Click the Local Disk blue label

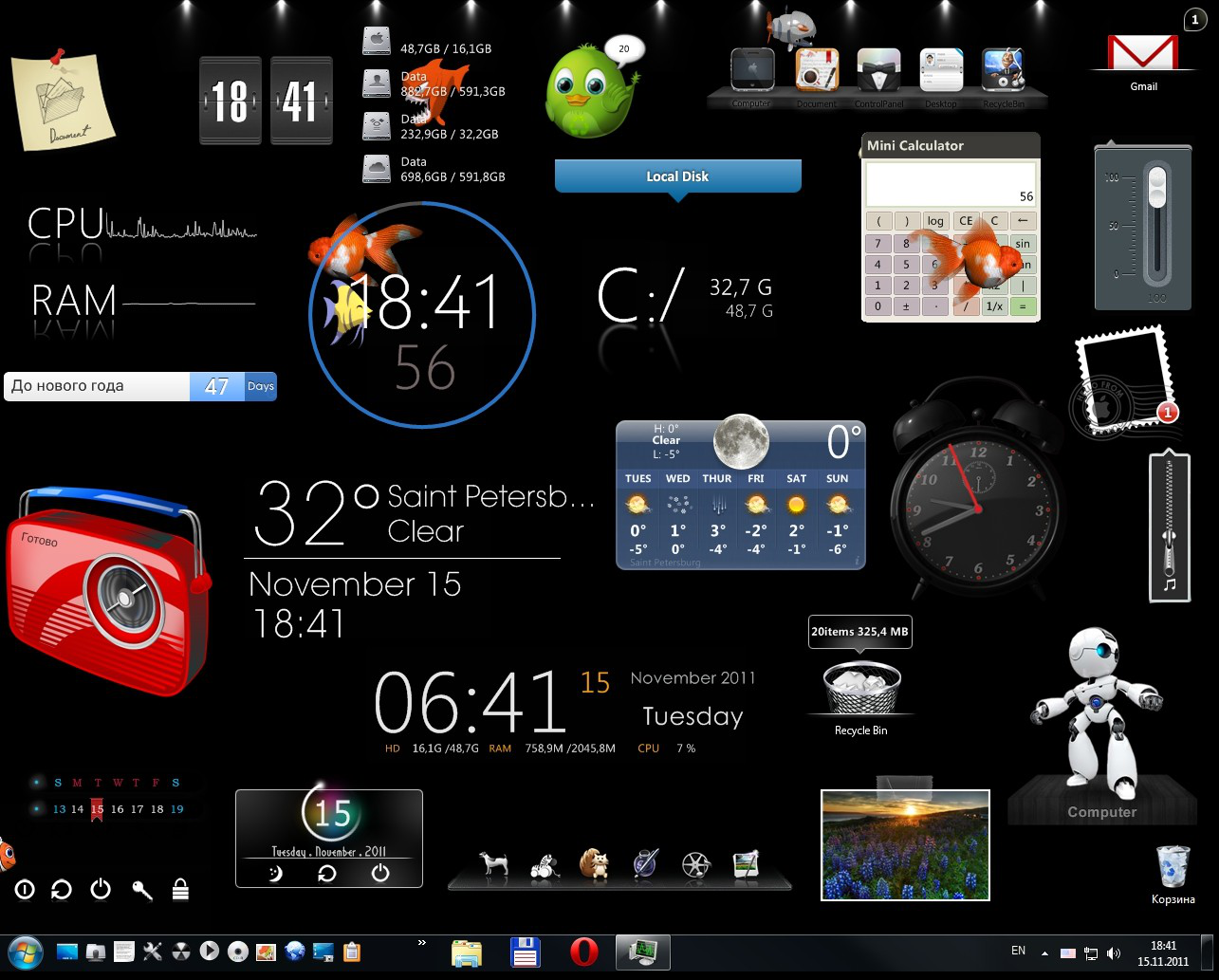pos(677,176)
